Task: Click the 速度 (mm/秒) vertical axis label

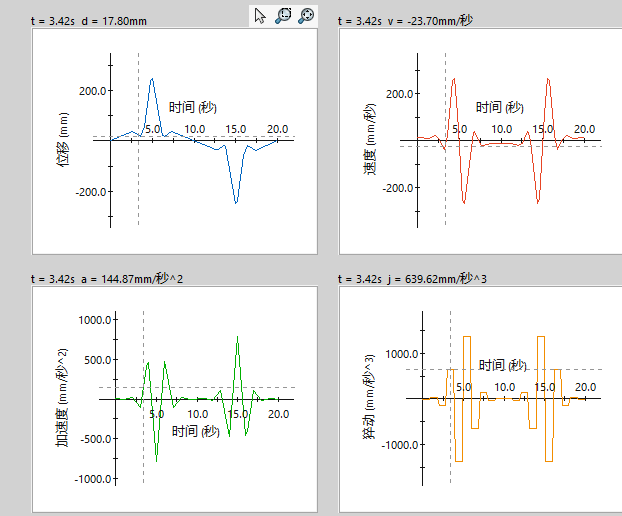Action: point(369,140)
